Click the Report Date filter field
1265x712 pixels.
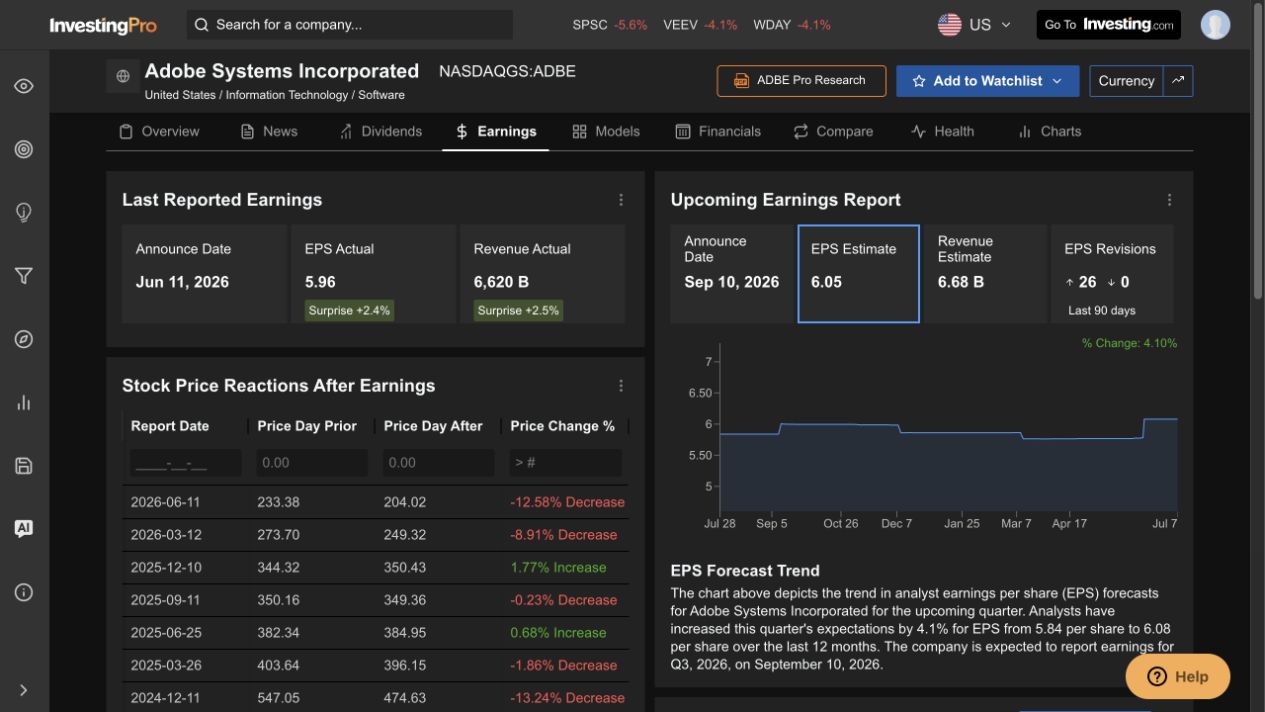pyautogui.click(x=185, y=463)
